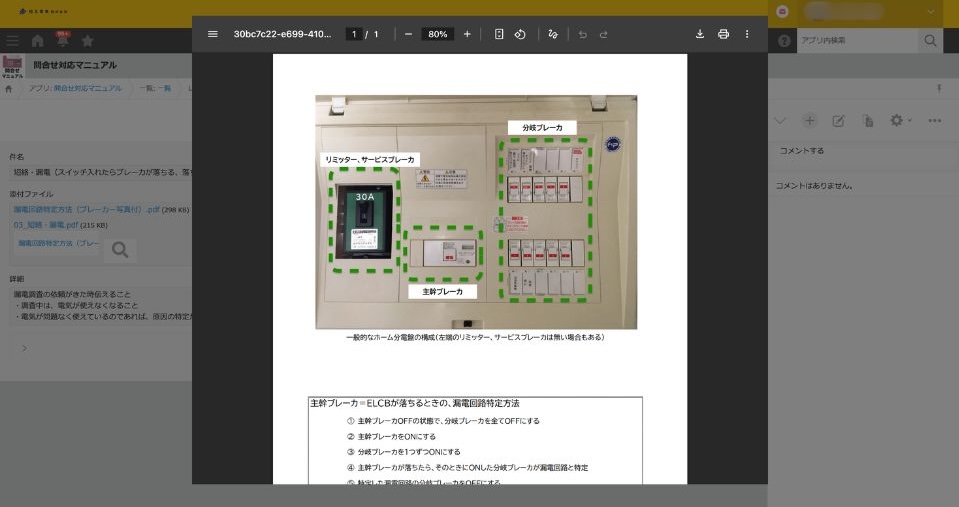Click the add record plus button

[809, 120]
